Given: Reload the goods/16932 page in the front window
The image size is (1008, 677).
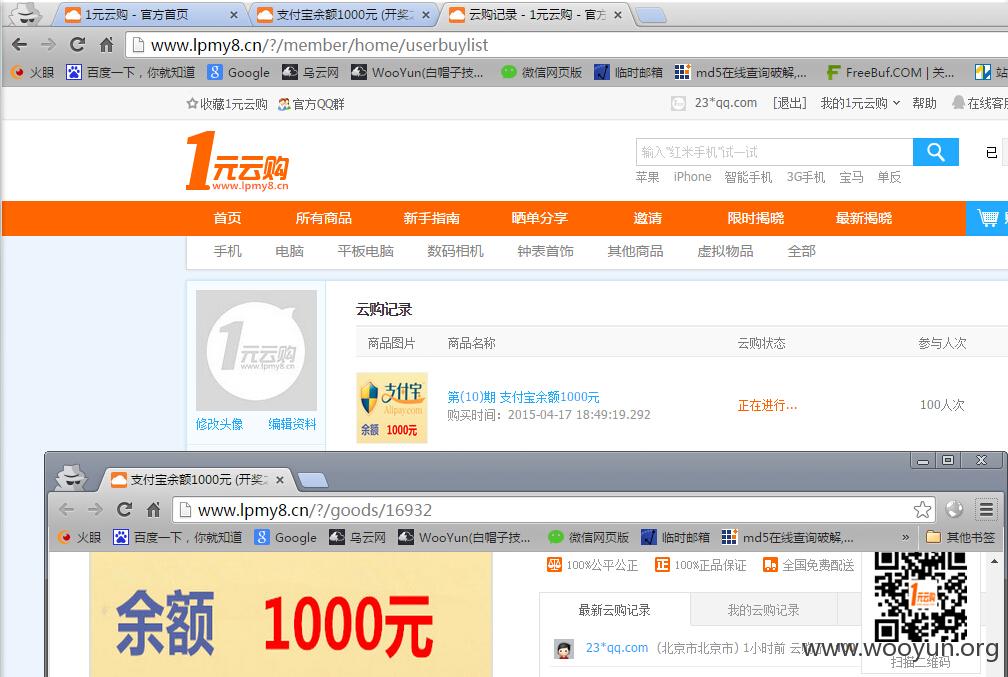Looking at the screenshot, I should tap(125, 510).
